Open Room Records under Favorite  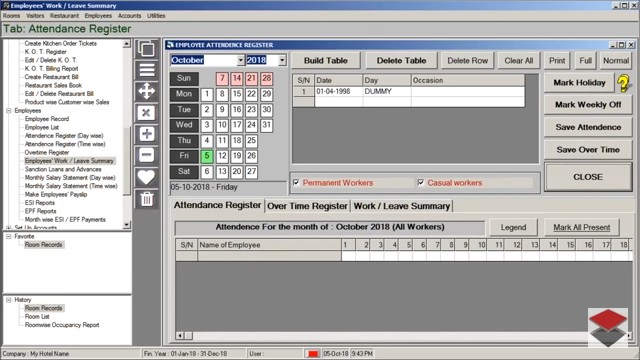[44, 245]
